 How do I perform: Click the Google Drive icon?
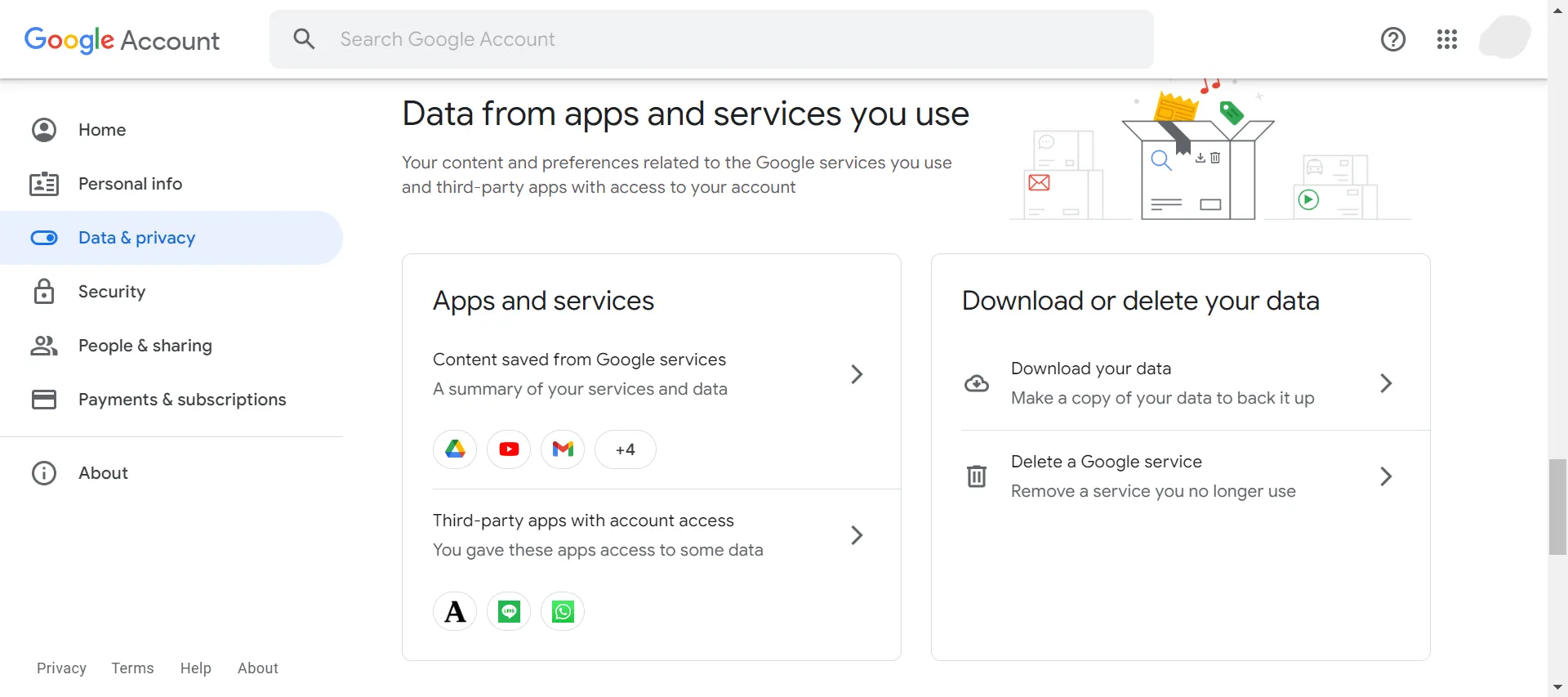point(455,449)
